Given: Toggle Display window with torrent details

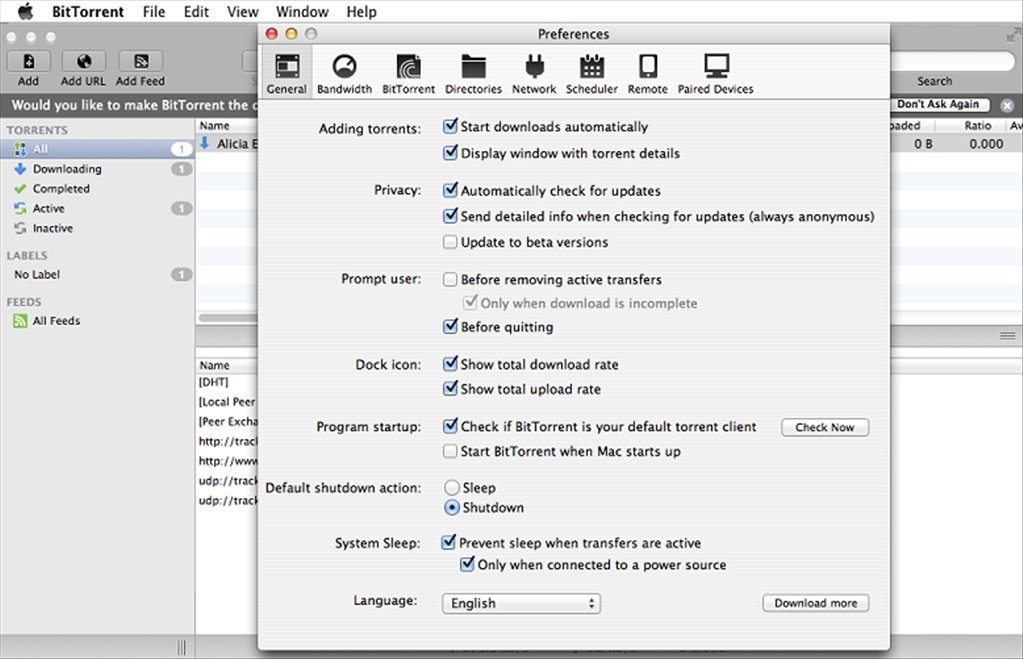Looking at the screenshot, I should (450, 153).
